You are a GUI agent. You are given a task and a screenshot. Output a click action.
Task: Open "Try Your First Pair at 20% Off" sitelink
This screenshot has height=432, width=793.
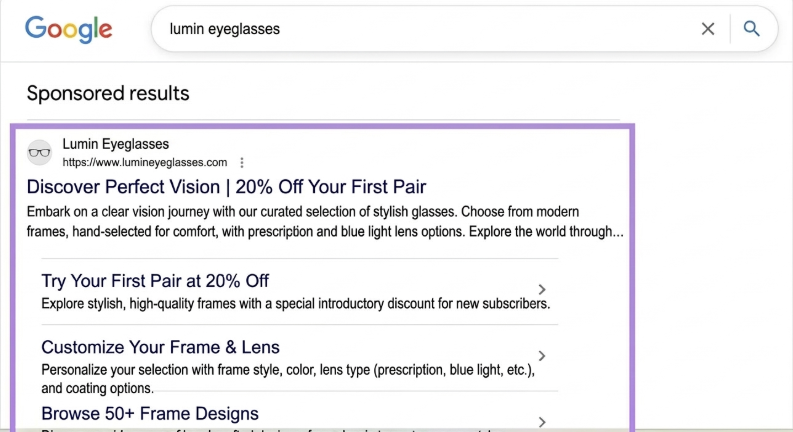[x=155, y=281]
